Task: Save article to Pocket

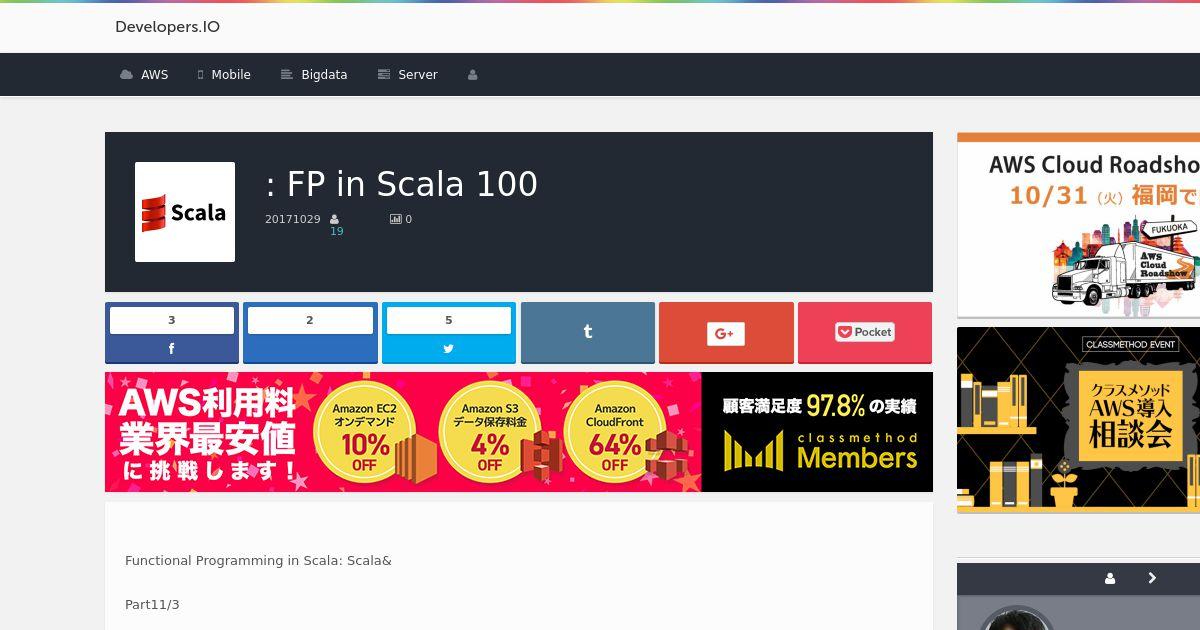Action: click(x=865, y=333)
